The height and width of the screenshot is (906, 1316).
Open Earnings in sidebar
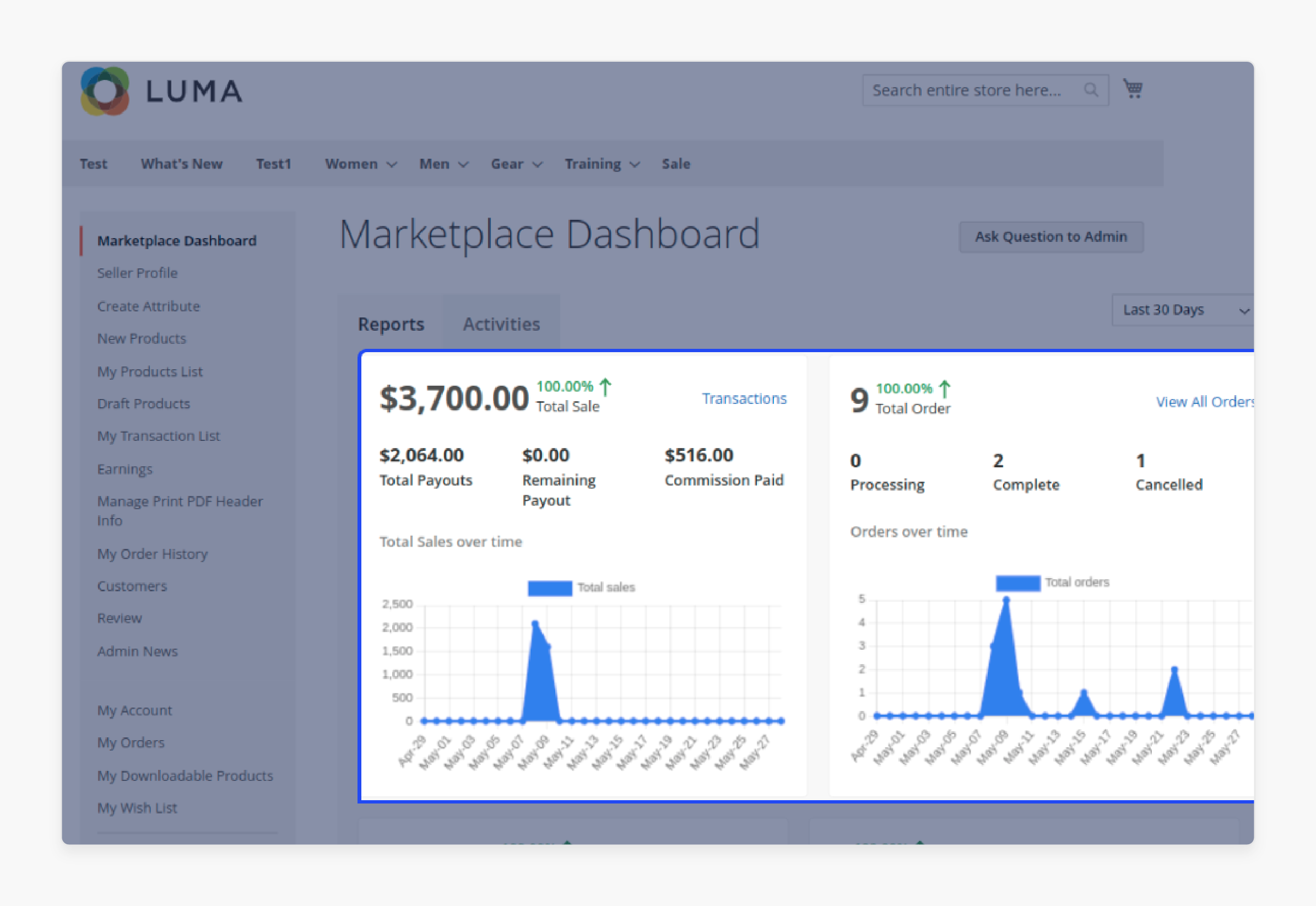(x=125, y=469)
